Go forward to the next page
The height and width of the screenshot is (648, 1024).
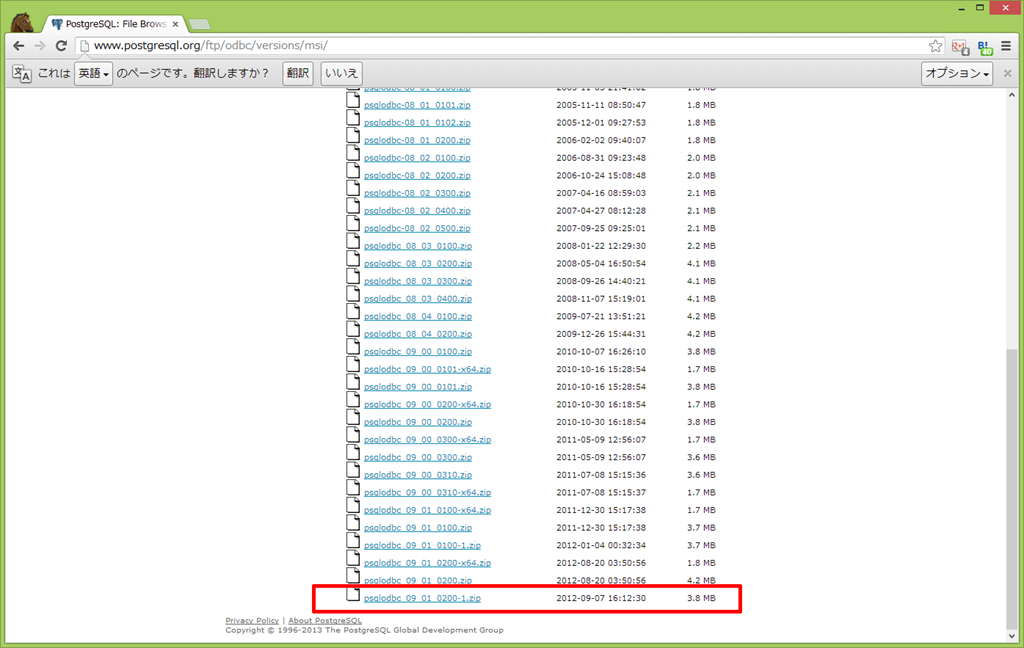[x=40, y=46]
